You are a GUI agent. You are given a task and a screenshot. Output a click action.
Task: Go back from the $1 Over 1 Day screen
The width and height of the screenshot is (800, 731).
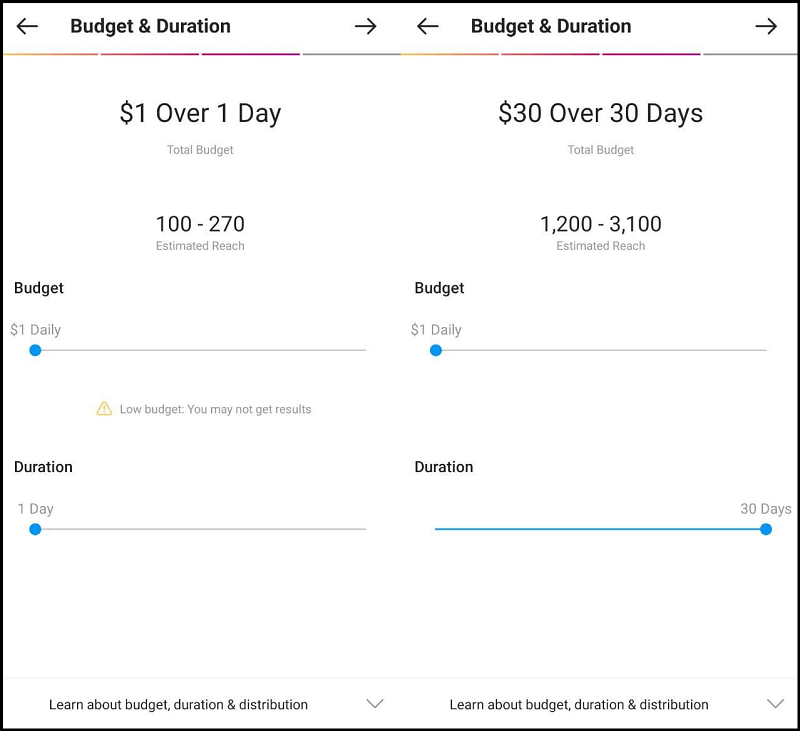[x=28, y=26]
